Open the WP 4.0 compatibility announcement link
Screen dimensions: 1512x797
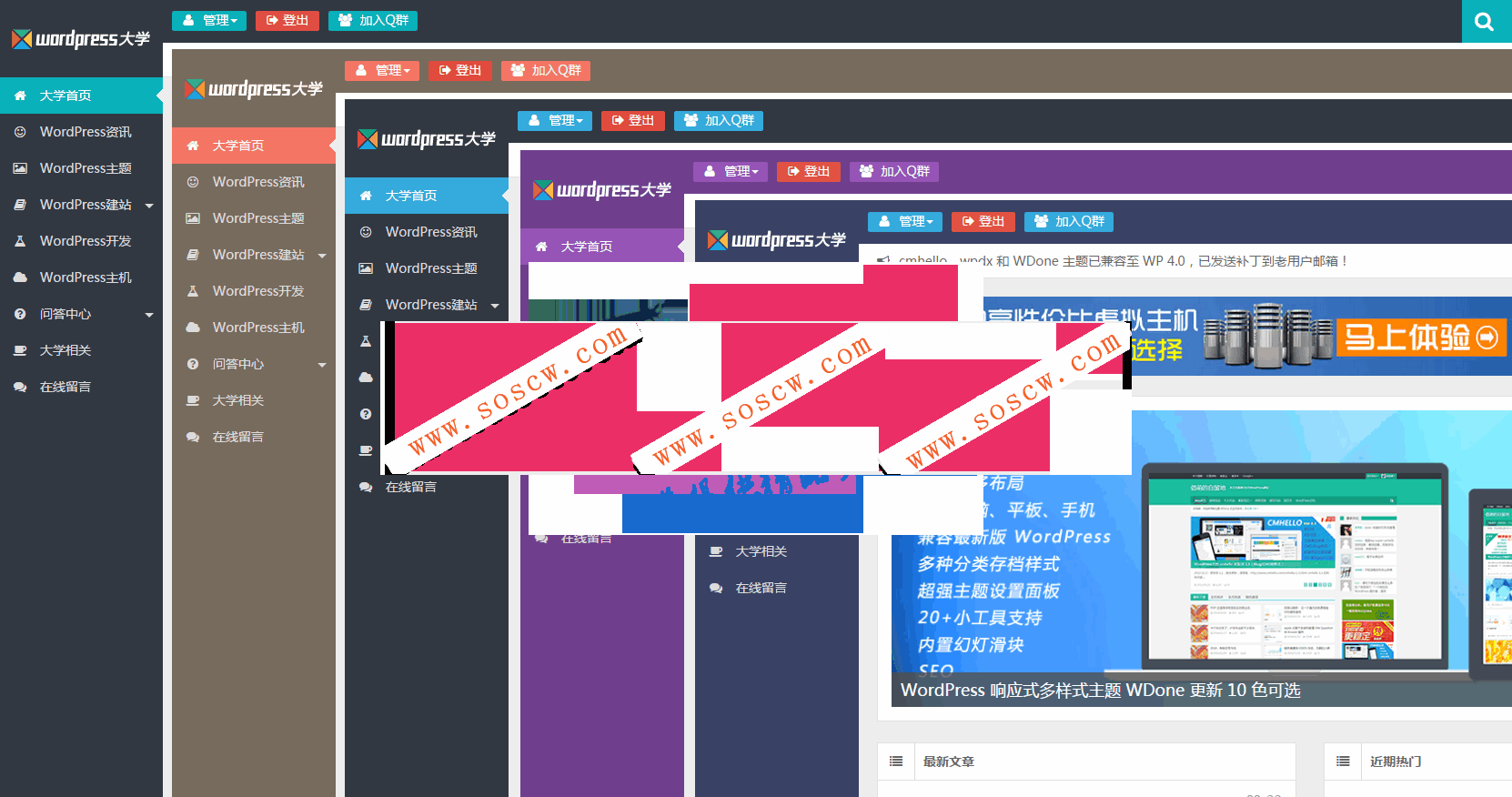1123,261
